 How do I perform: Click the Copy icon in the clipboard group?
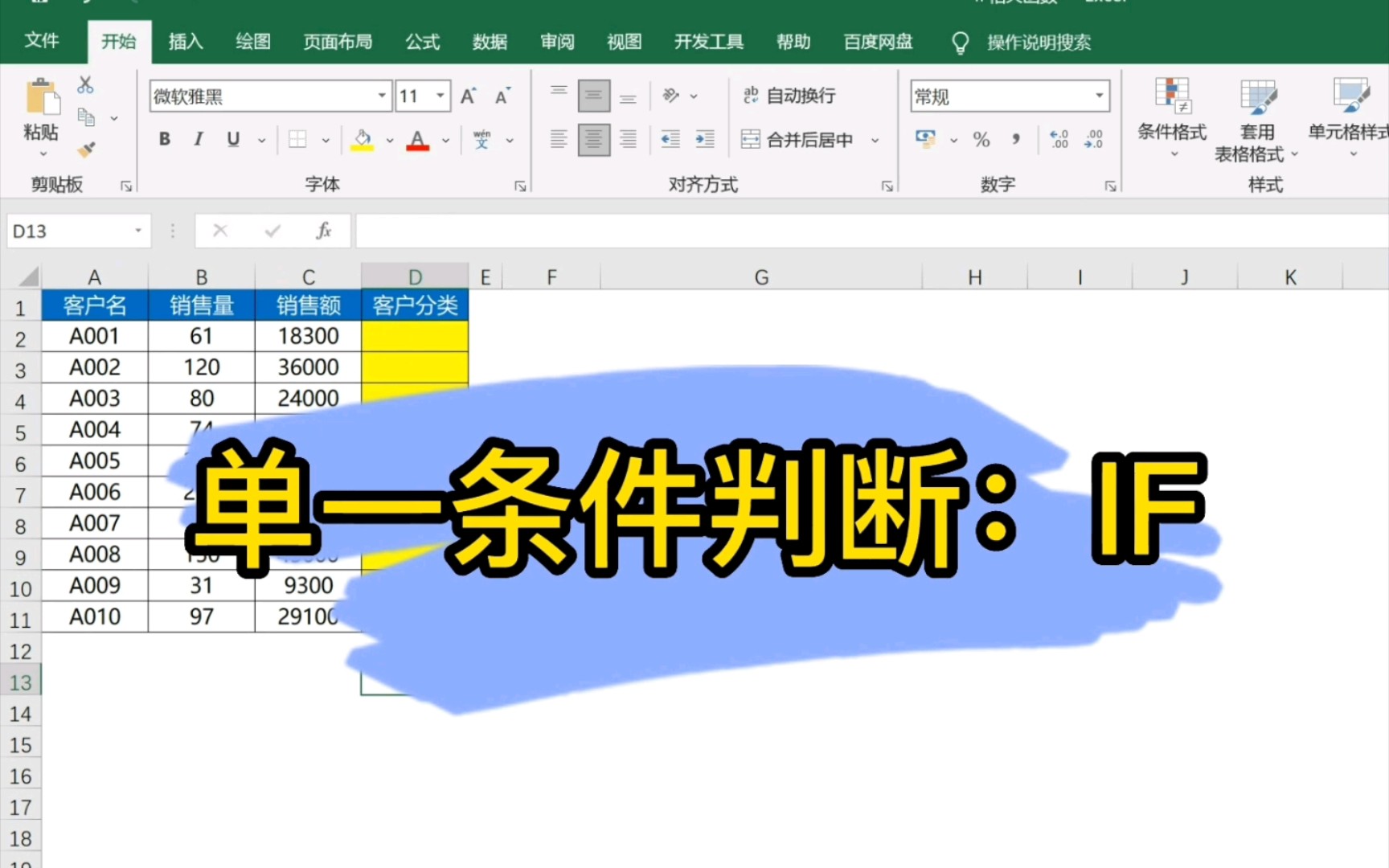[85, 115]
